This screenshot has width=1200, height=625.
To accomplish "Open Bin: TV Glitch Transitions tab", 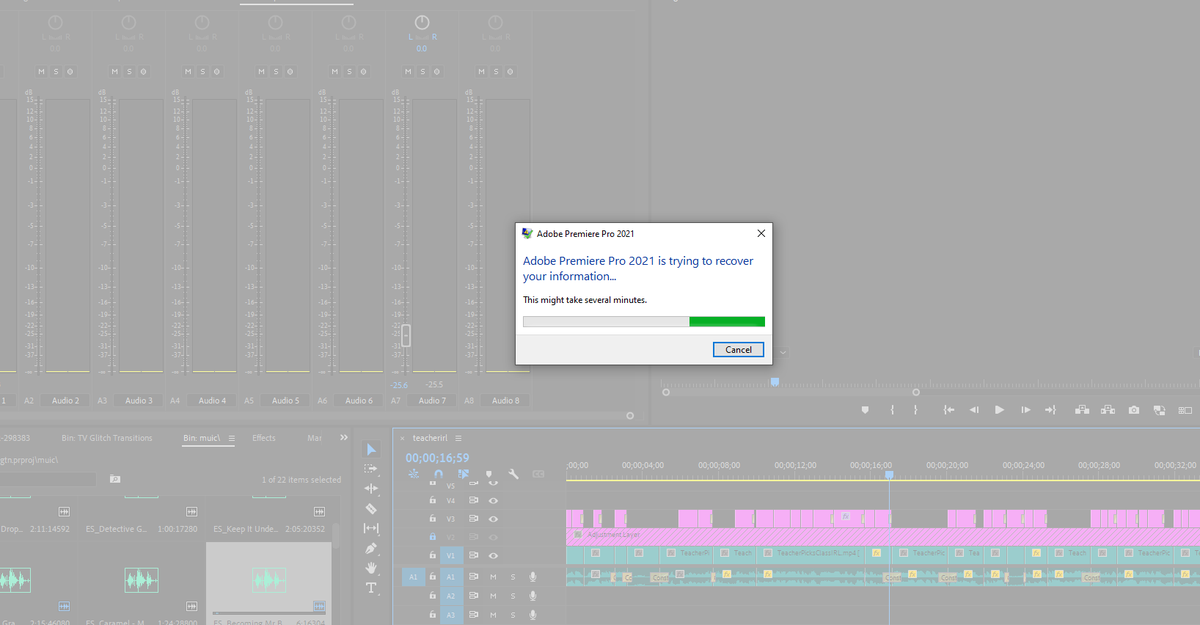I will click(107, 438).
